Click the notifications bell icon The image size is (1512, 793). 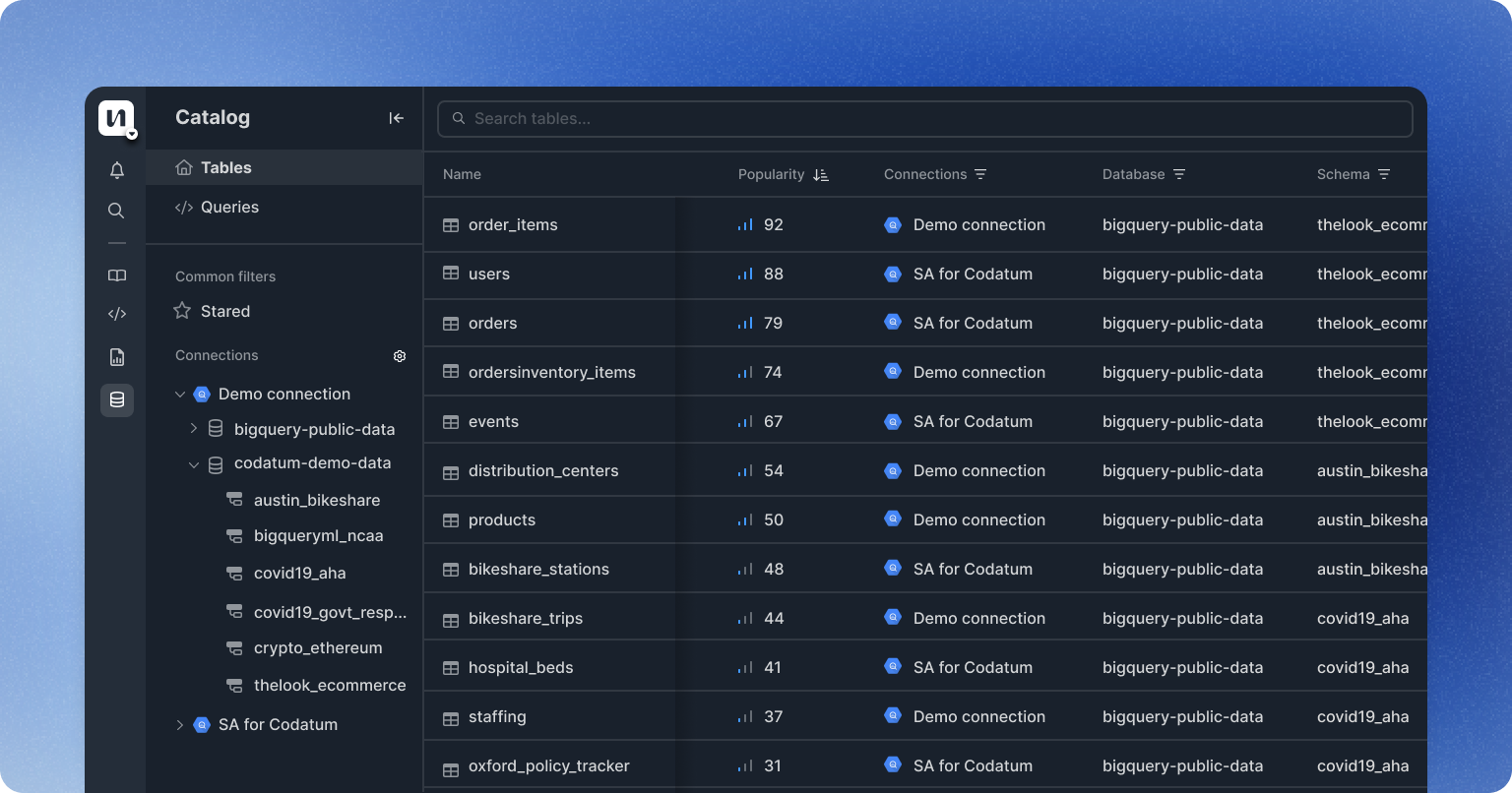116,170
